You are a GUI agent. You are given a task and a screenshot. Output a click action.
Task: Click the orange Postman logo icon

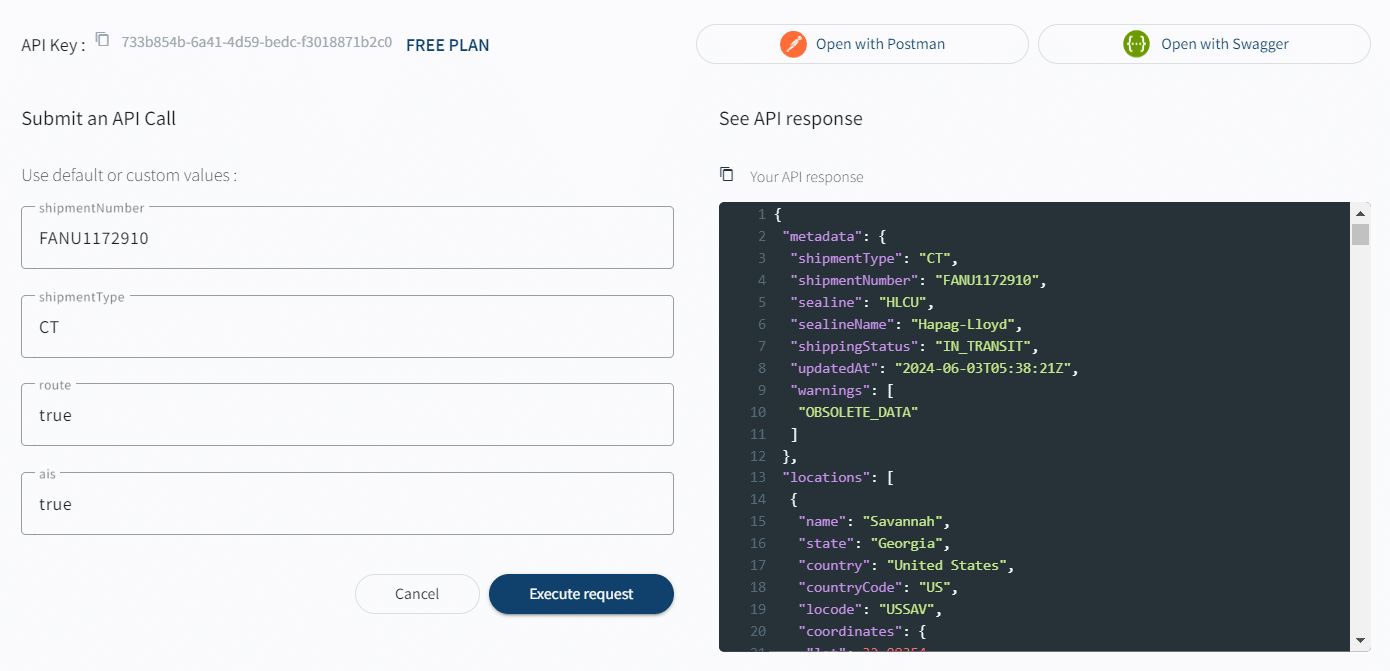[x=793, y=44]
